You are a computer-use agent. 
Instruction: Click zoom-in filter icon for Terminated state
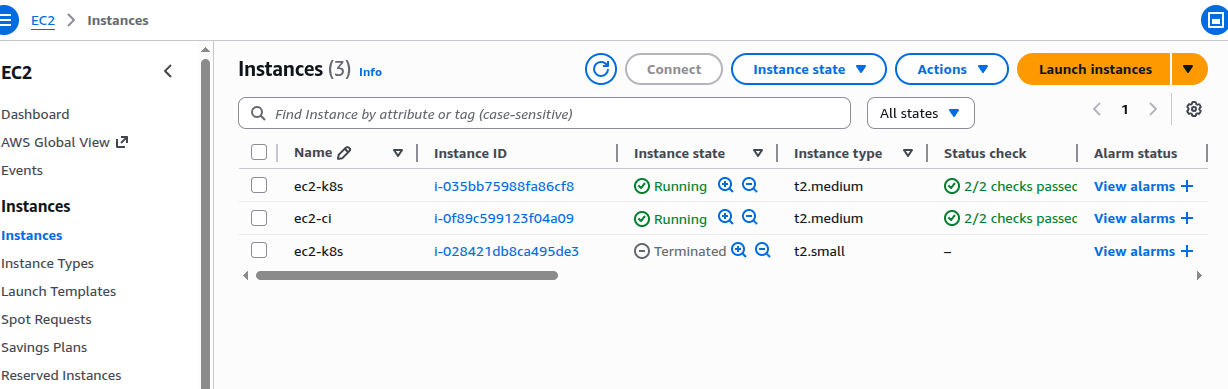(x=739, y=251)
